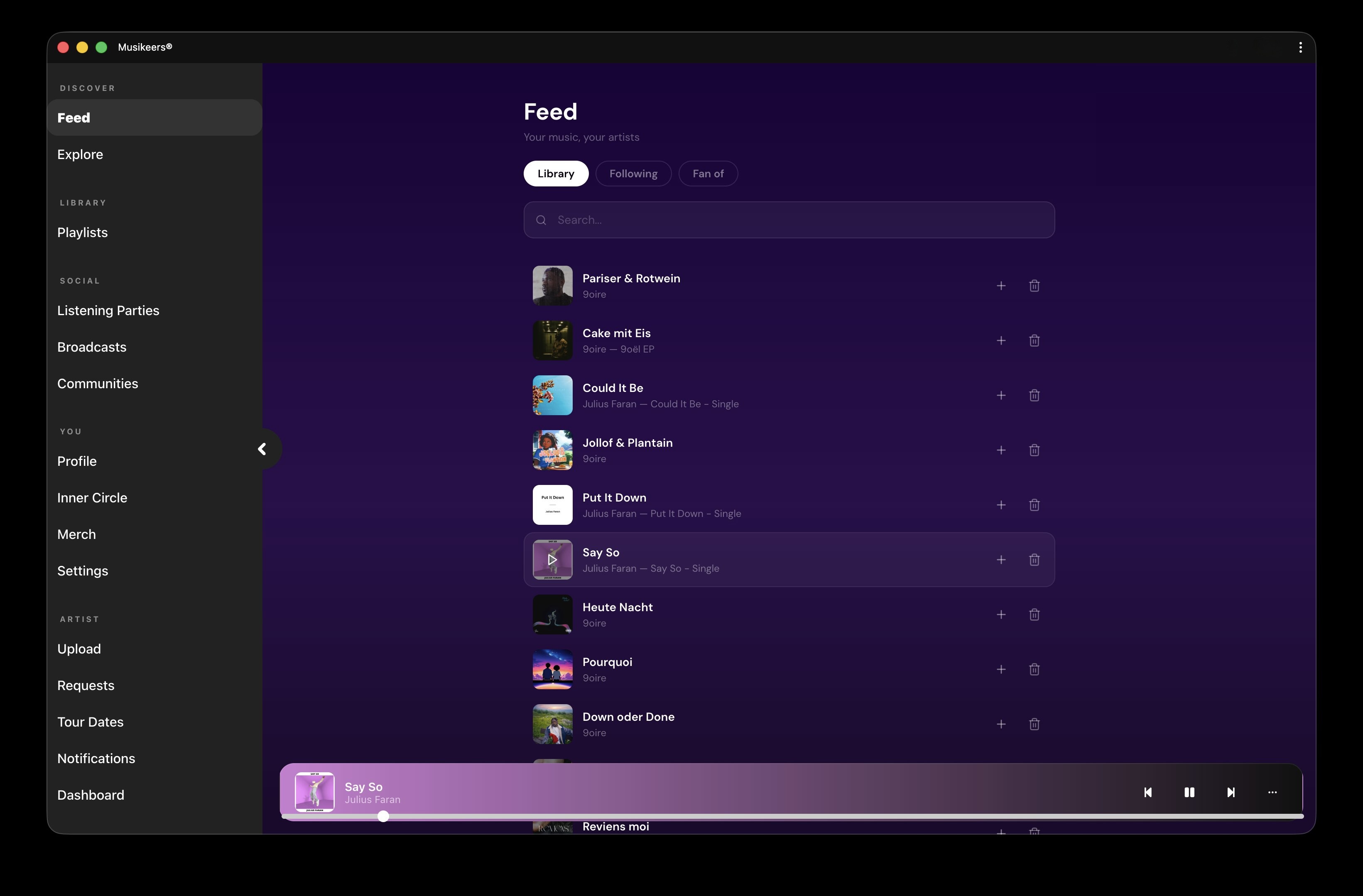This screenshot has width=1363, height=896.
Task: Click Pourquoi cover thumbnail
Action: click(552, 669)
